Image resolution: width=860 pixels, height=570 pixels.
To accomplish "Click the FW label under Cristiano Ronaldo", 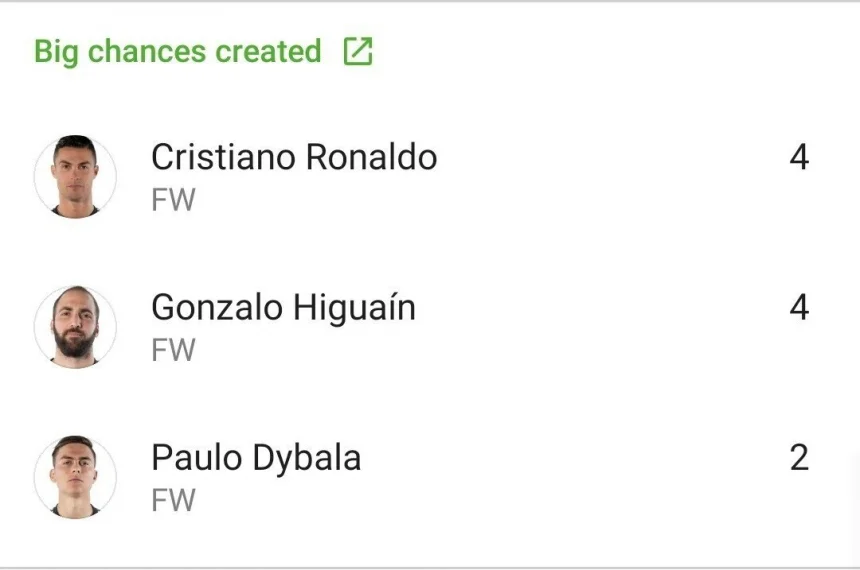I will pos(173,201).
